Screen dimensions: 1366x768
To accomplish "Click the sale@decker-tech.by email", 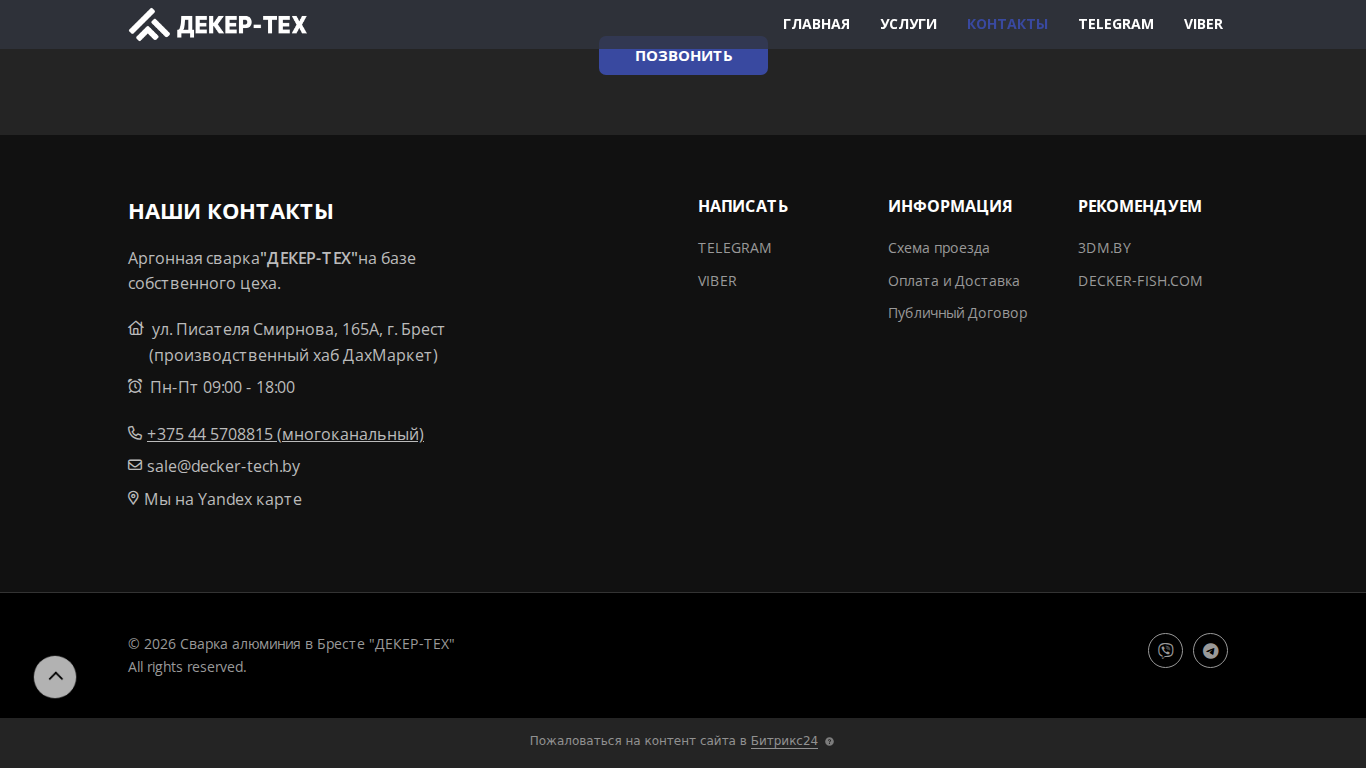I will 223,466.
